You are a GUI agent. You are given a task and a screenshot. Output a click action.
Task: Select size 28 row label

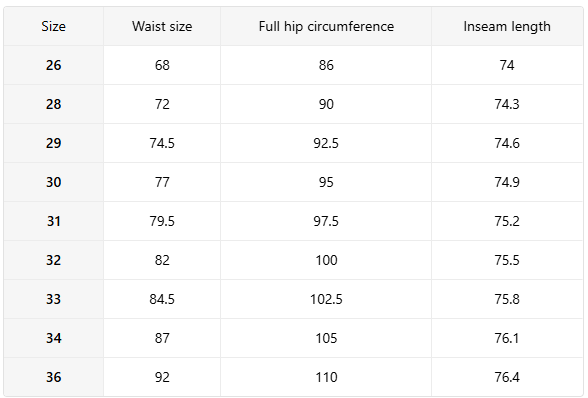(x=54, y=104)
